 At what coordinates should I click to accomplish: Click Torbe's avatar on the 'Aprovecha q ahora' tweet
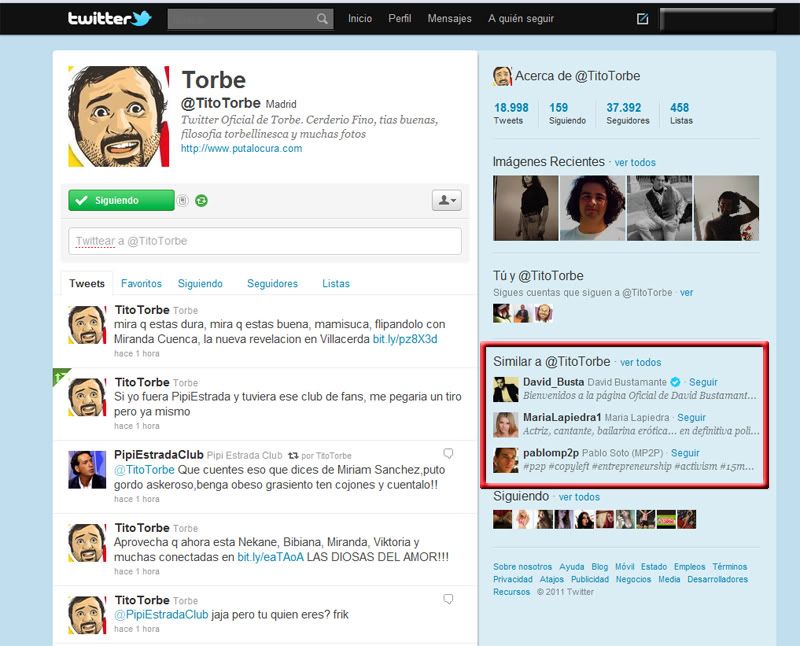87,542
